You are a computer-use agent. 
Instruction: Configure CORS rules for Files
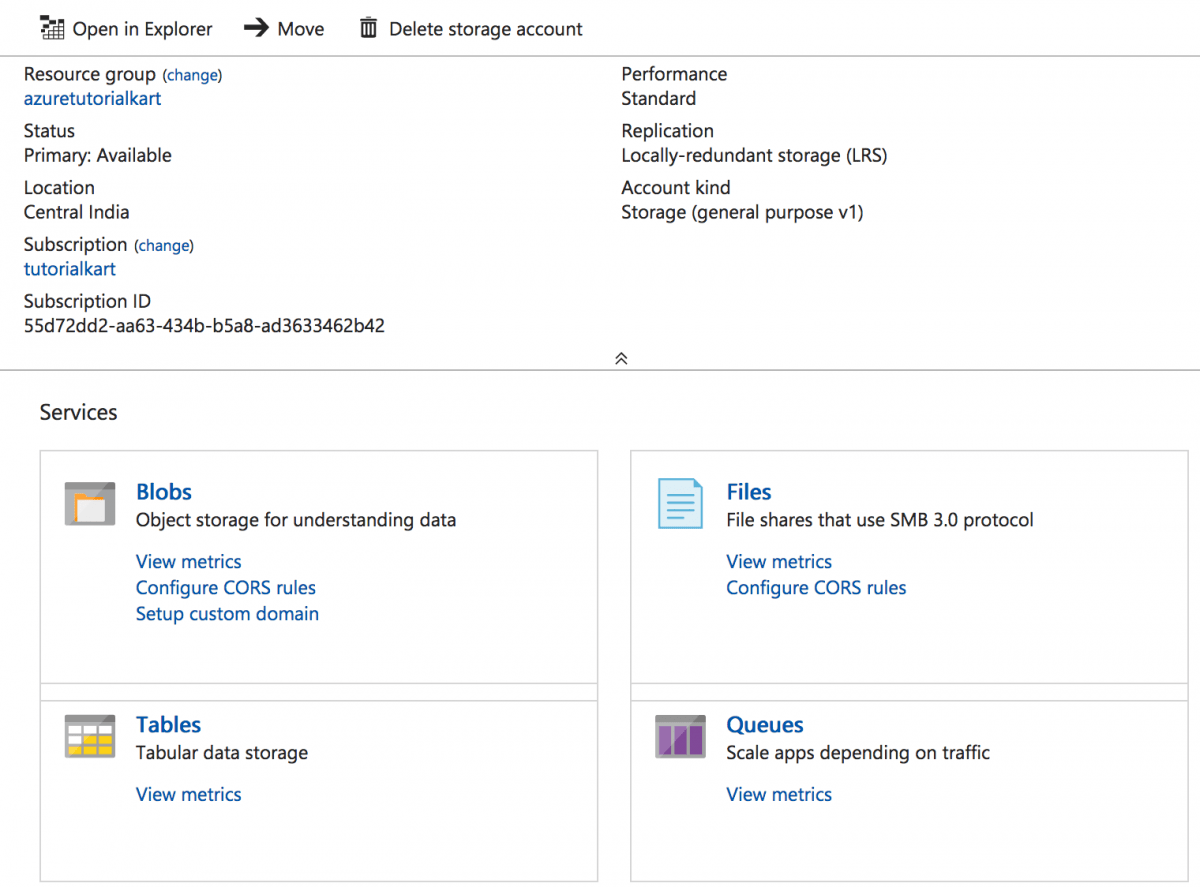point(816,587)
